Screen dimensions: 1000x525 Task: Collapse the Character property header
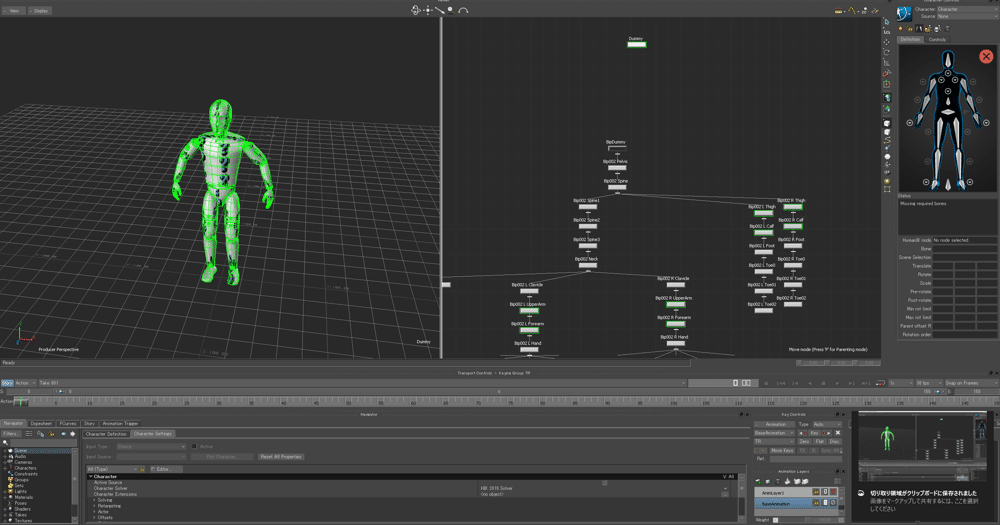click(x=91, y=477)
